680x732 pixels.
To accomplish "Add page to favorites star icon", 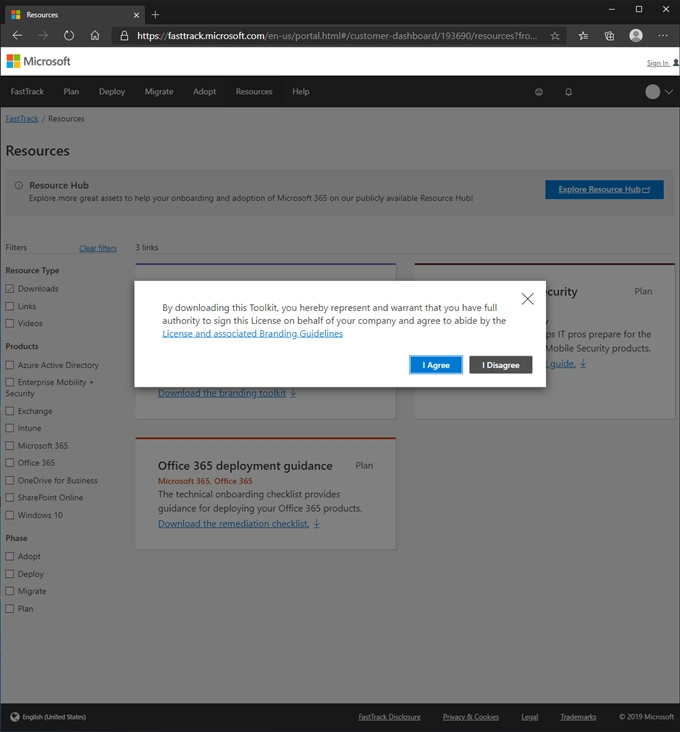I will coord(554,35).
